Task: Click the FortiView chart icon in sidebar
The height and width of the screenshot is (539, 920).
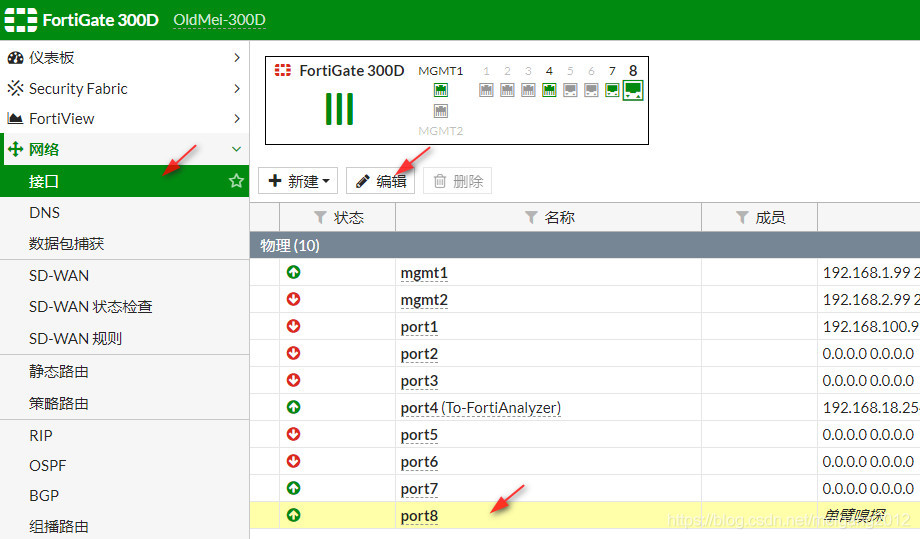Action: click(x=15, y=118)
